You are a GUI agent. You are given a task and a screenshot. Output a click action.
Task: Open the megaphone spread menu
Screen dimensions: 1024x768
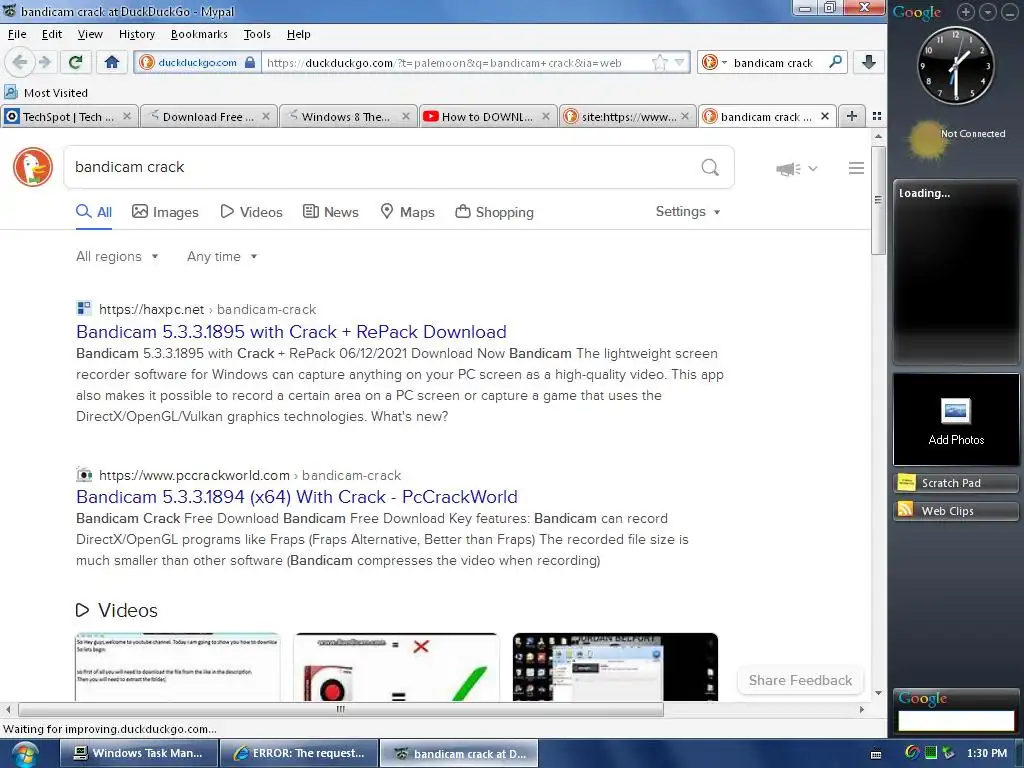pos(796,168)
